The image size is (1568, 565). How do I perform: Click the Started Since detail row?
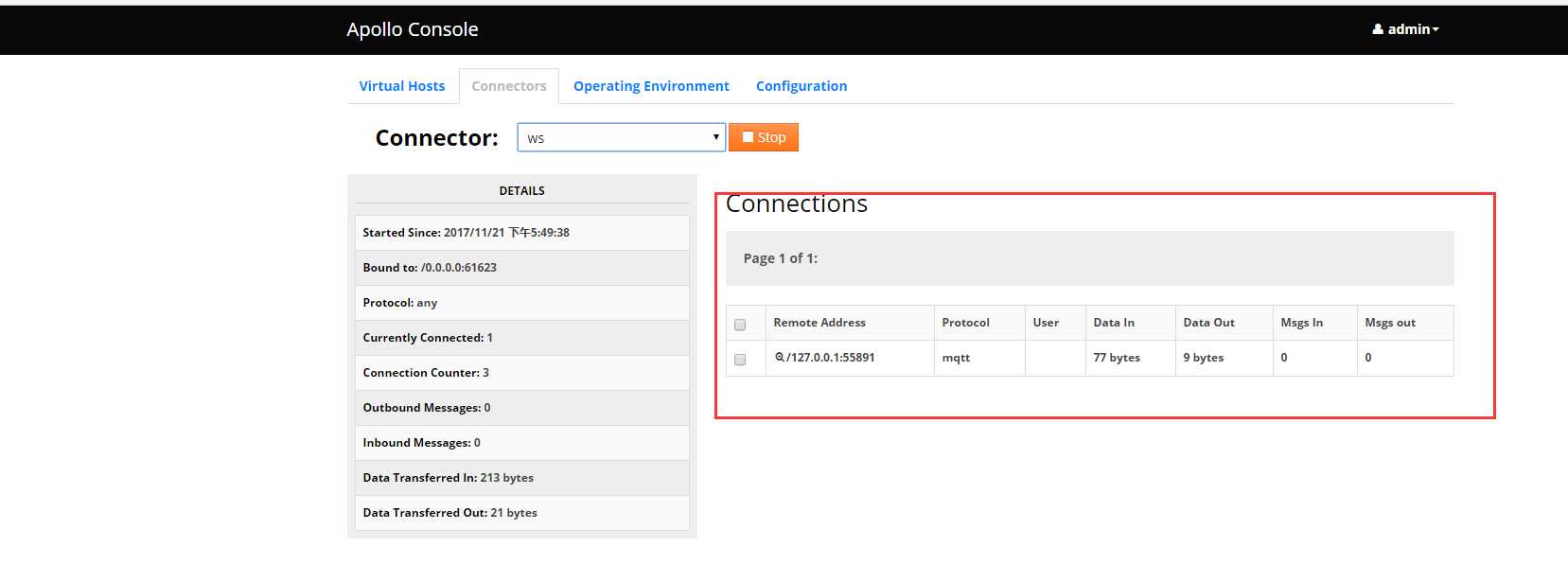coord(521,233)
